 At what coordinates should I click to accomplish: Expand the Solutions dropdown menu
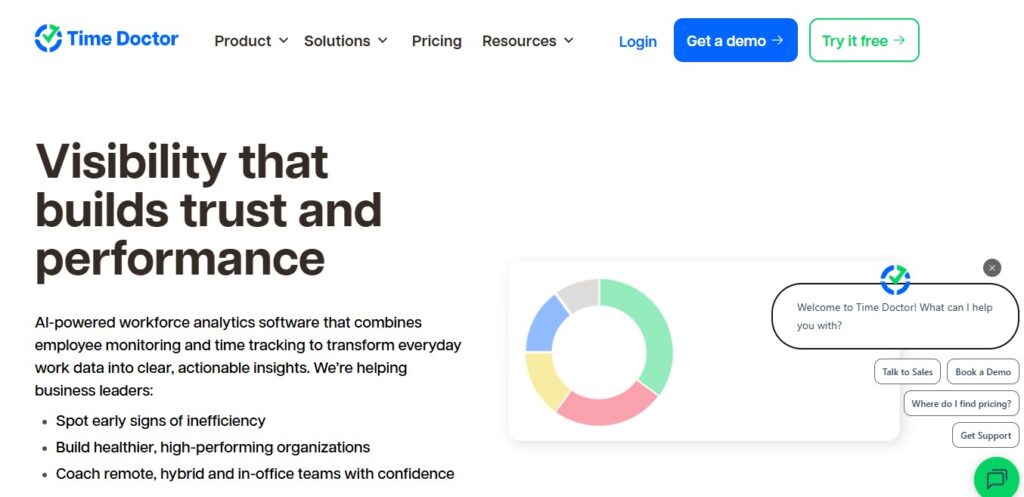(x=346, y=41)
